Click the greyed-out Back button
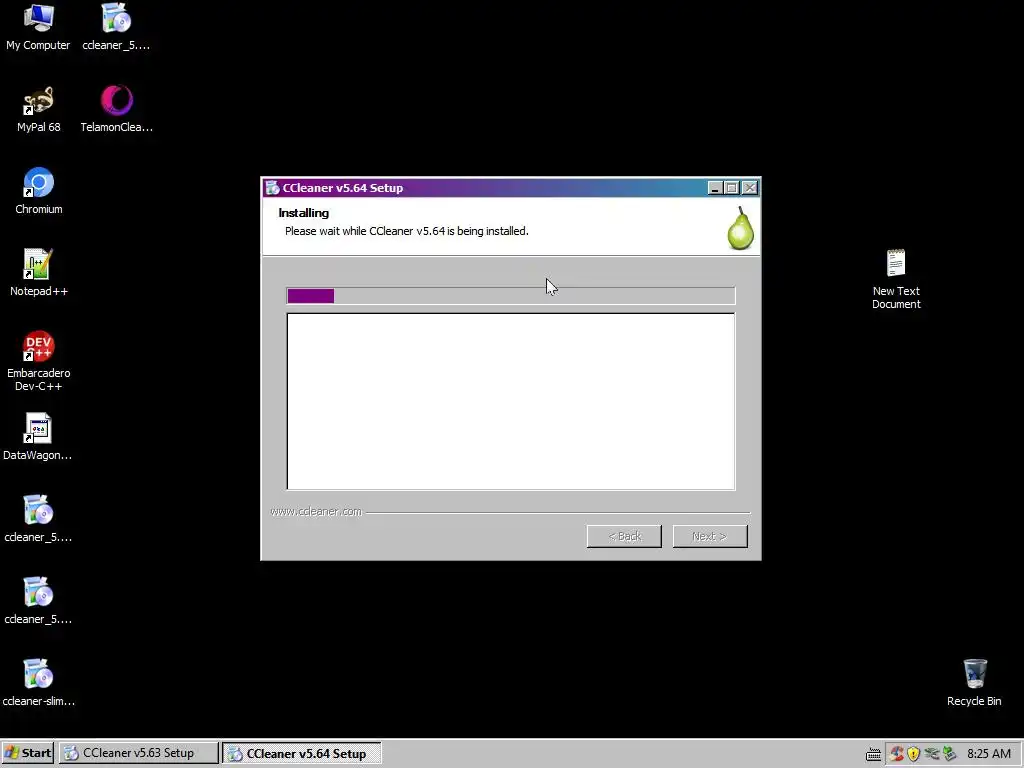This screenshot has width=1024, height=768. tap(624, 536)
